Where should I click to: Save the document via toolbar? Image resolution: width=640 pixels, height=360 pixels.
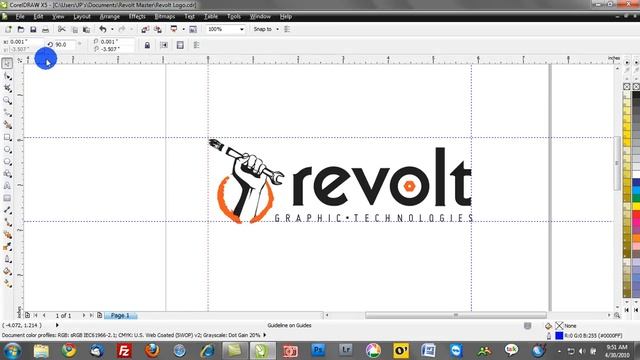pyautogui.click(x=33, y=29)
